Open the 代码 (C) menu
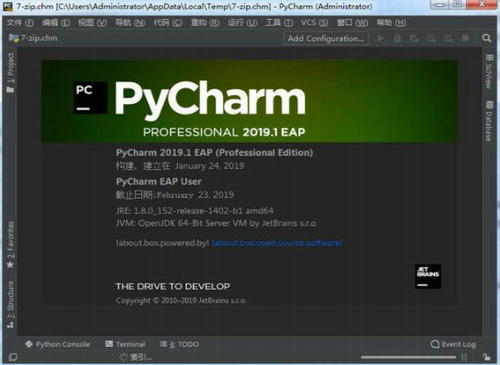500x365 pixels. pyautogui.click(x=168, y=23)
